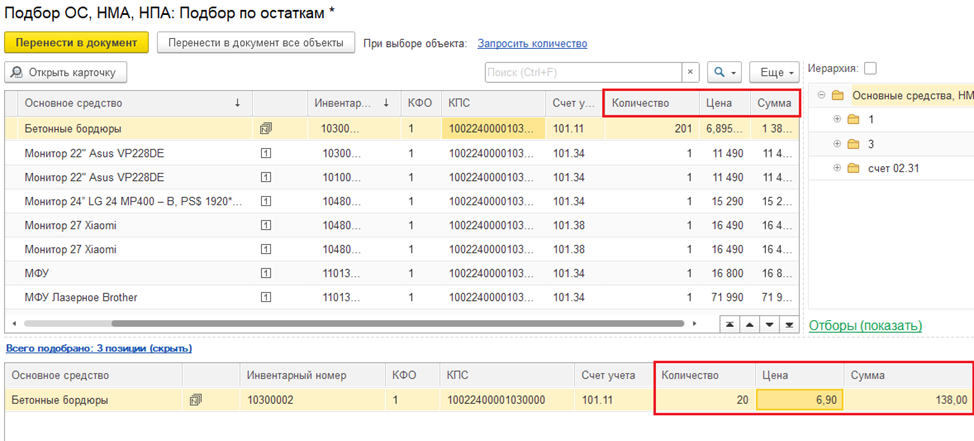
Task: Click the yellow Перенести в документ button
Action: pos(76,43)
